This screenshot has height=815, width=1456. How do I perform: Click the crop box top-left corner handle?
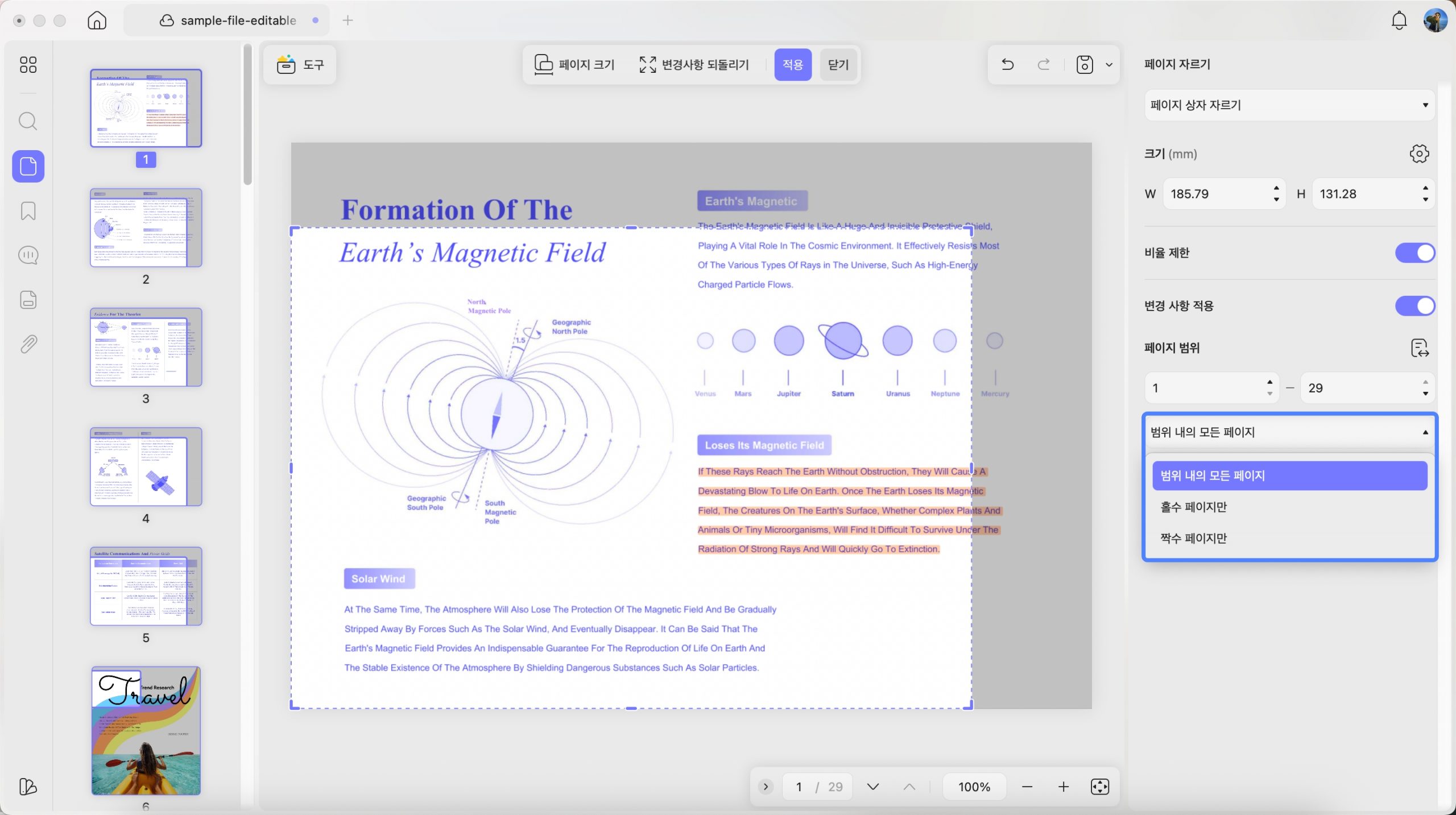click(x=295, y=230)
